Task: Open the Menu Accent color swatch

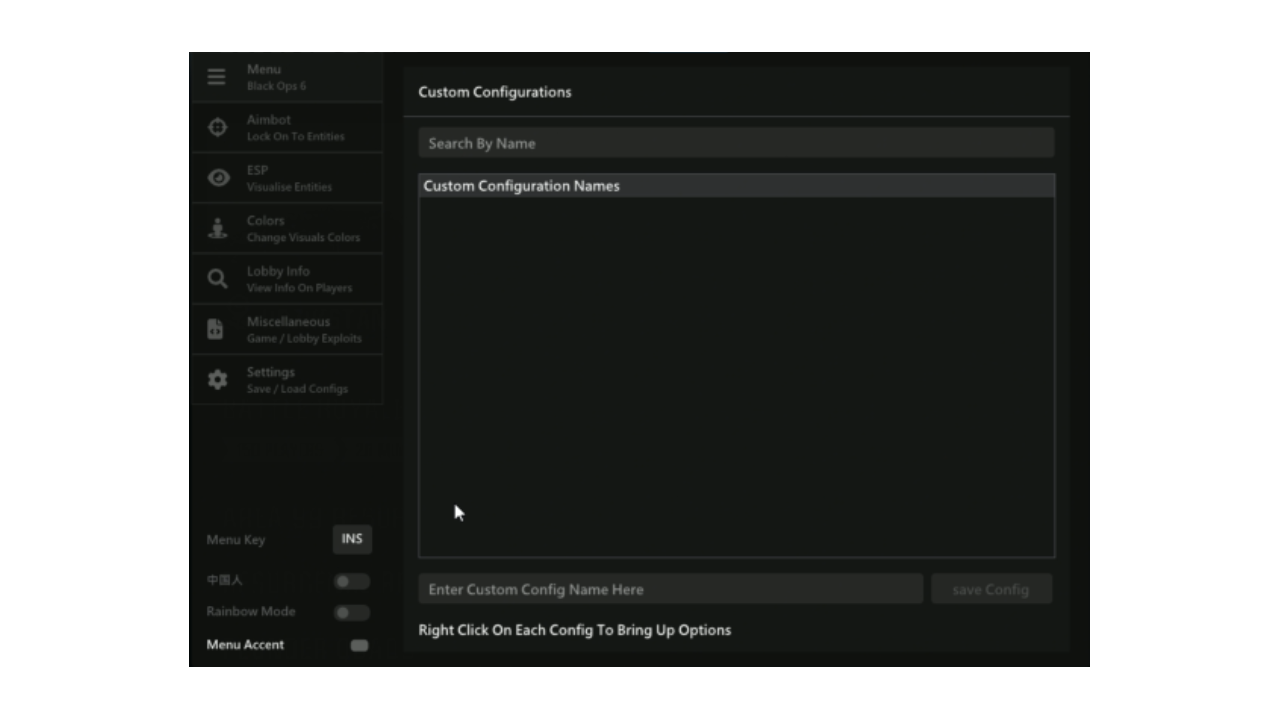Action: 359,645
